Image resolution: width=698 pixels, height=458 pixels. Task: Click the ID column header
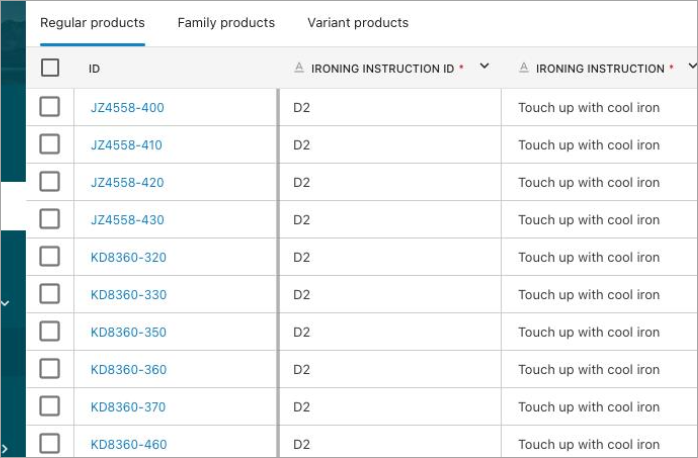(94, 69)
